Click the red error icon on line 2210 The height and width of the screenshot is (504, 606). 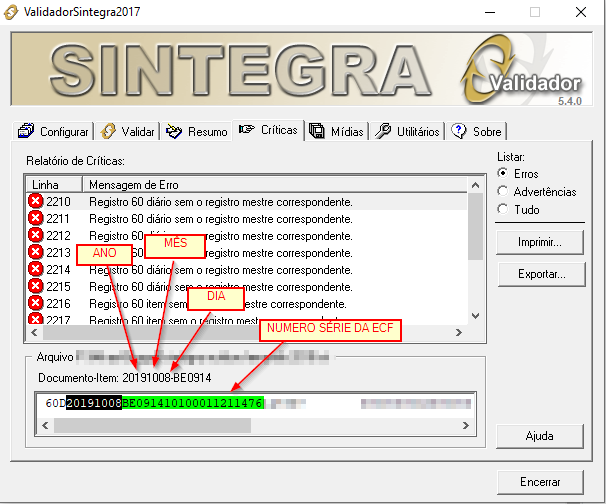point(36,201)
